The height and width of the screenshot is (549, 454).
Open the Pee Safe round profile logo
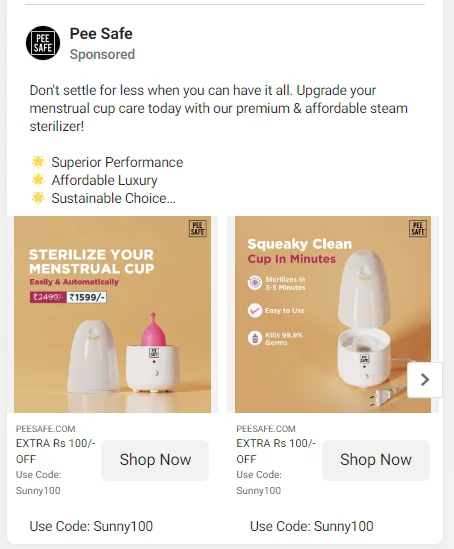coord(43,43)
